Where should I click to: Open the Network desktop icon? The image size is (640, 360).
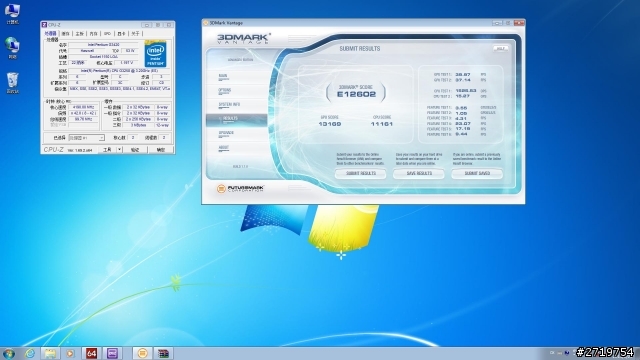point(12,48)
